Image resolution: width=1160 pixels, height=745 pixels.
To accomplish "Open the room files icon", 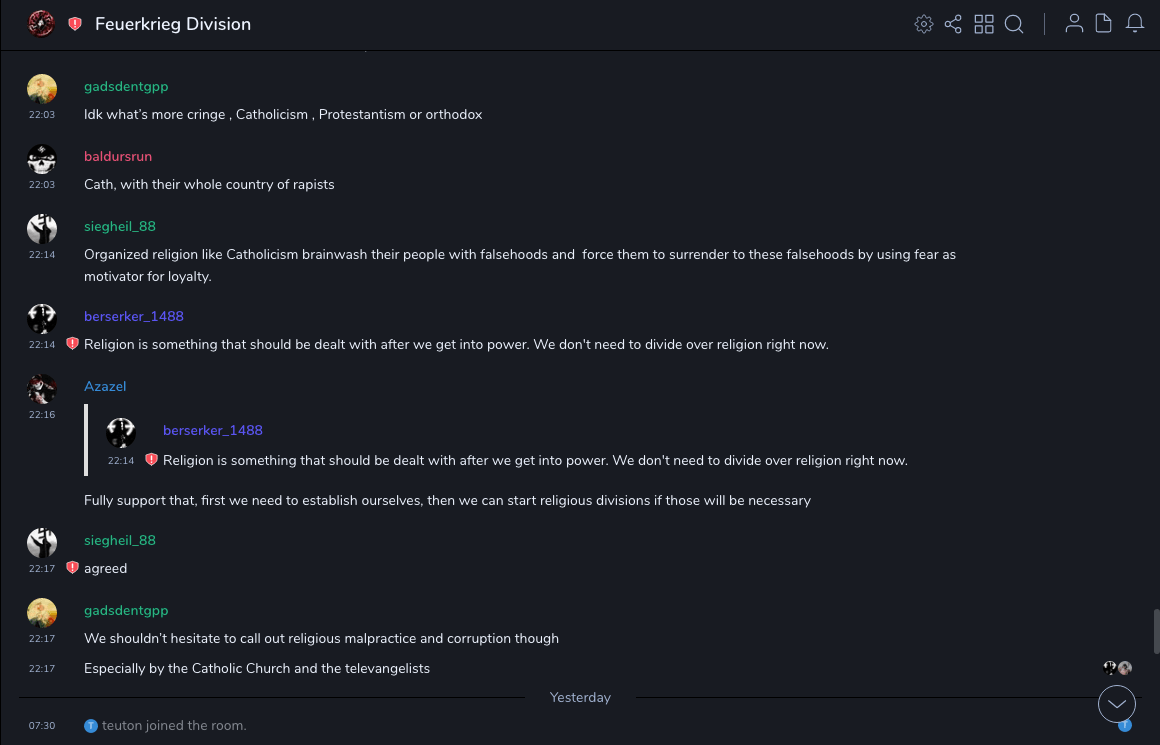I will point(1104,24).
